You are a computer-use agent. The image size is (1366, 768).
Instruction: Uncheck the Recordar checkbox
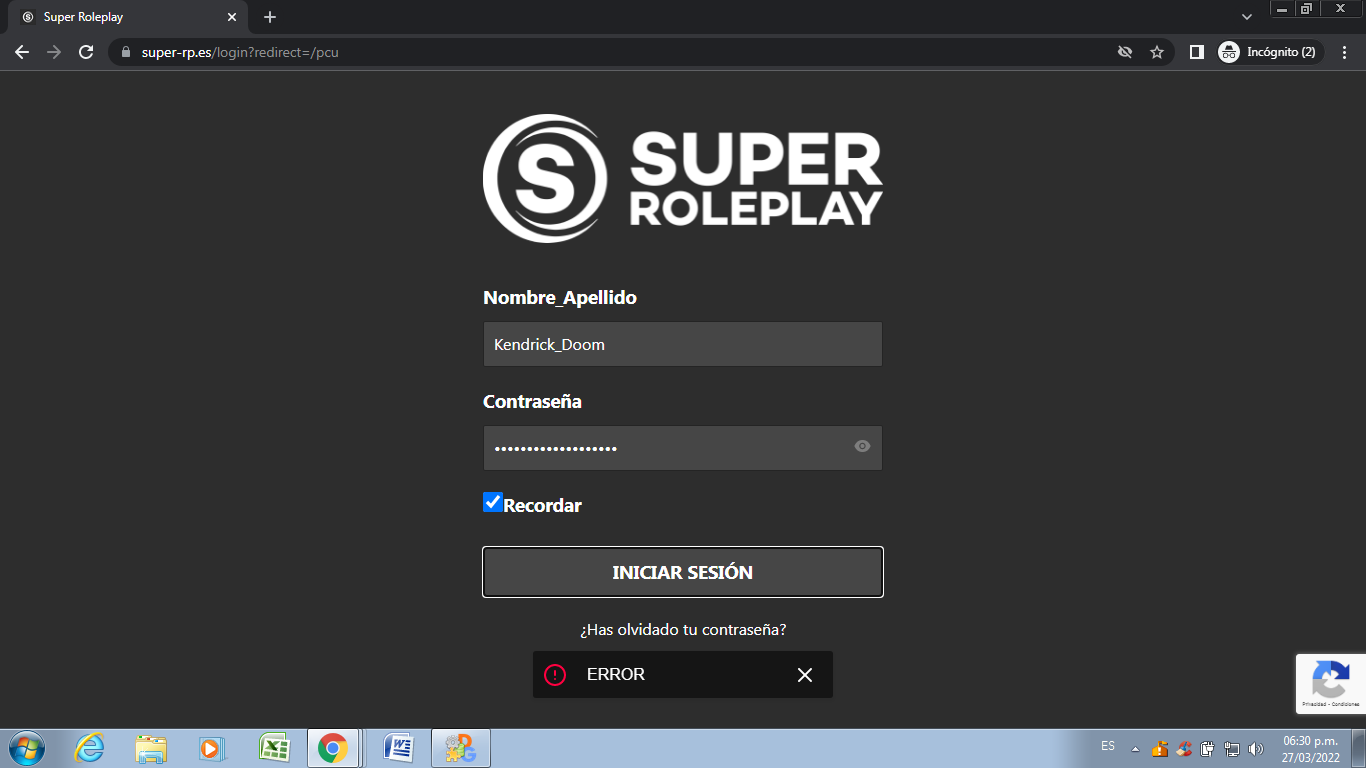coord(492,502)
